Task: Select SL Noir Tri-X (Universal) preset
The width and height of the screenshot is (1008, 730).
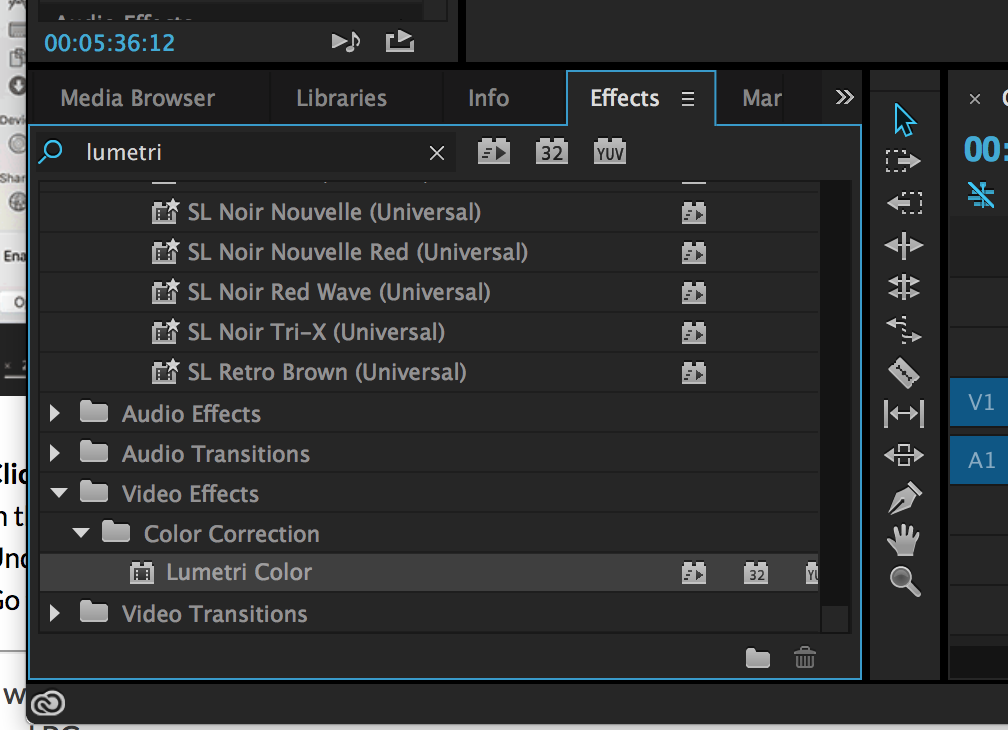Action: [x=429, y=332]
